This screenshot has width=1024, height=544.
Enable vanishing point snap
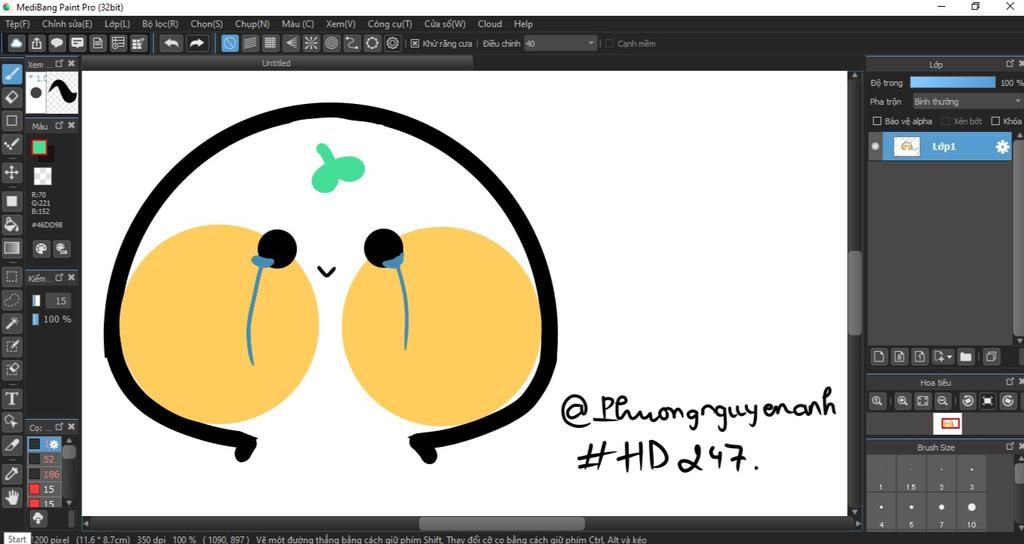pos(291,44)
